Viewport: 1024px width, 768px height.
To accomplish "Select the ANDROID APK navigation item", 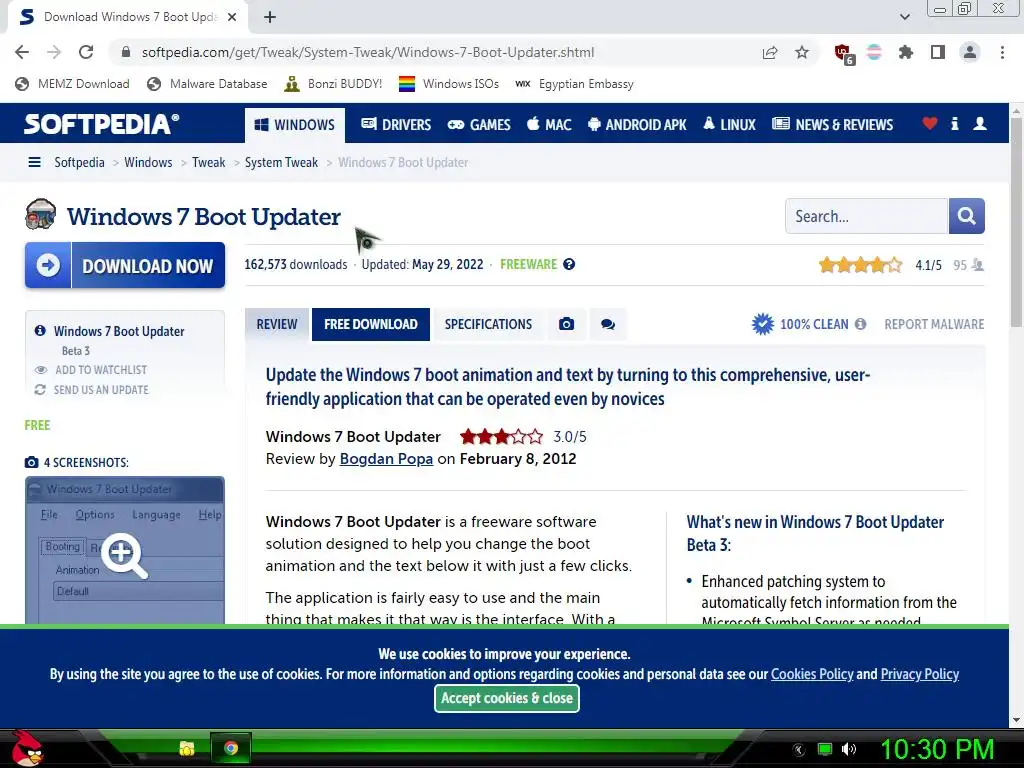I will [x=637, y=125].
